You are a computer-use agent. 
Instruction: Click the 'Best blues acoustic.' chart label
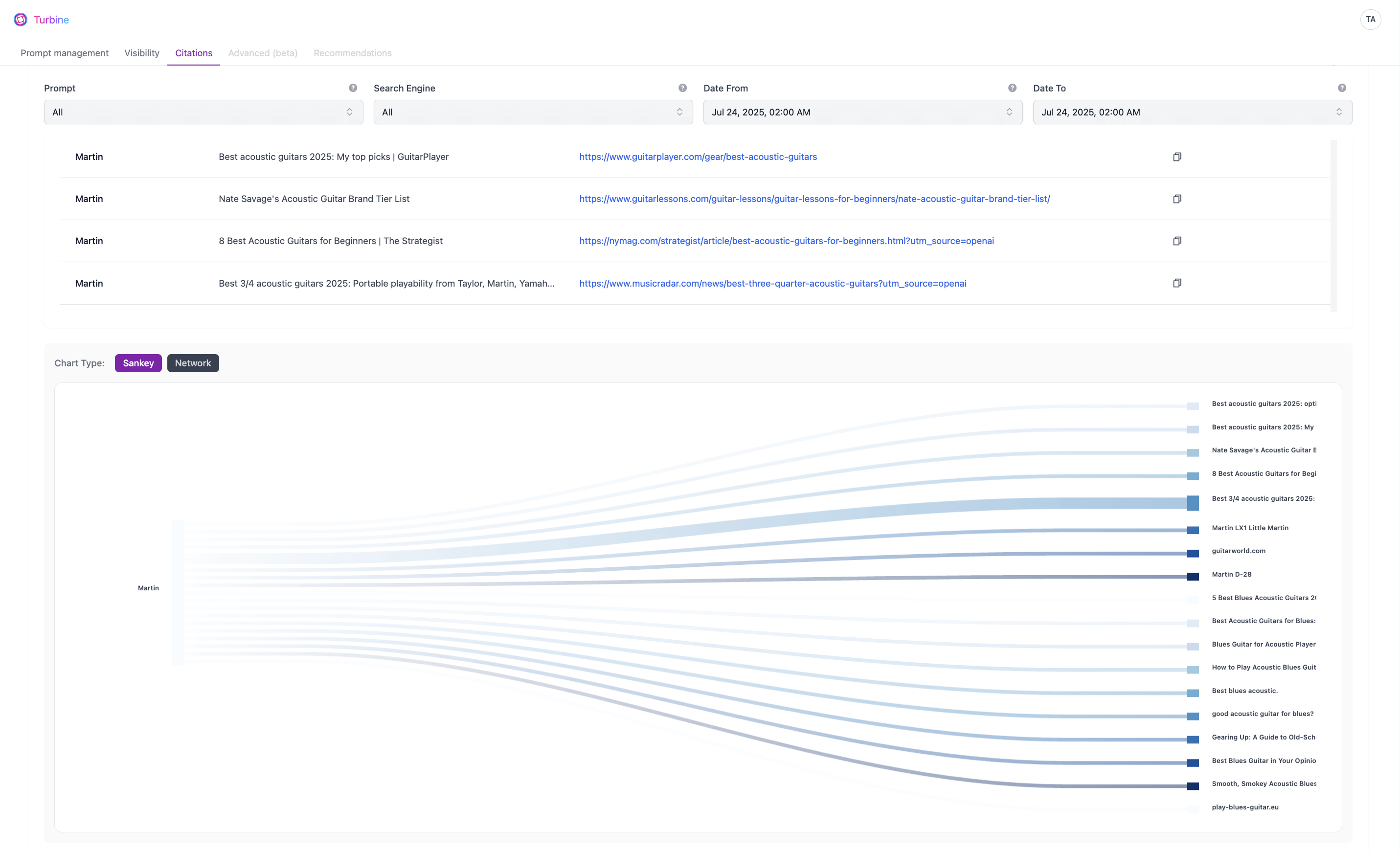[x=1244, y=691]
